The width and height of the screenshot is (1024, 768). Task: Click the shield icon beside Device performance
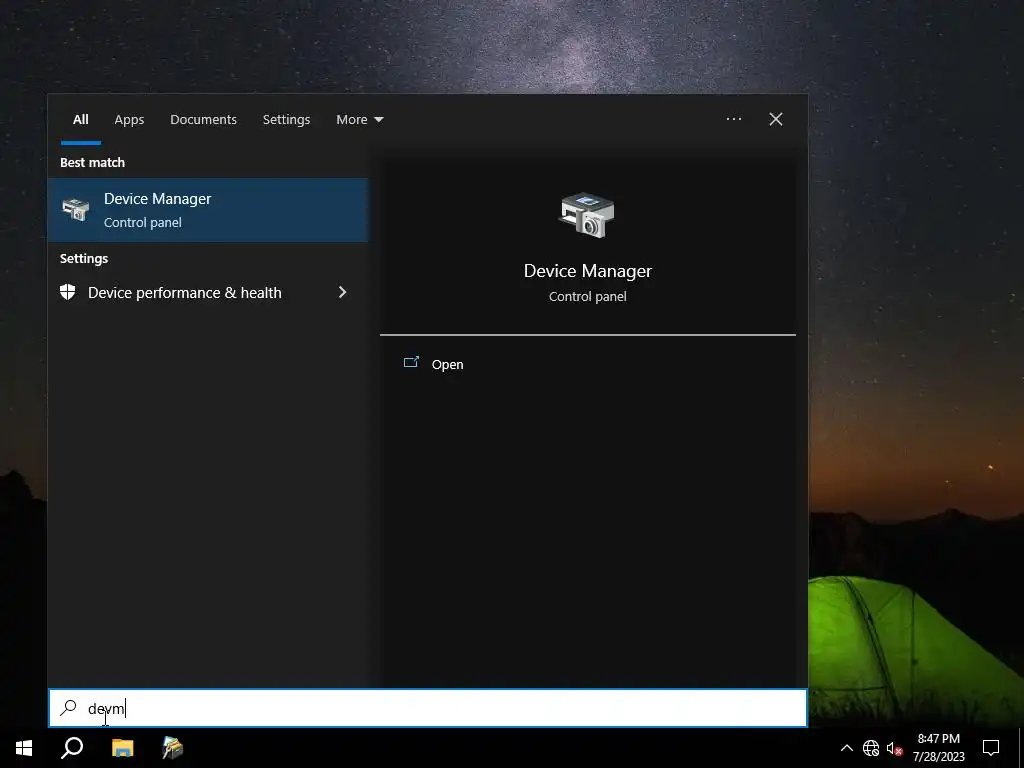(68, 292)
